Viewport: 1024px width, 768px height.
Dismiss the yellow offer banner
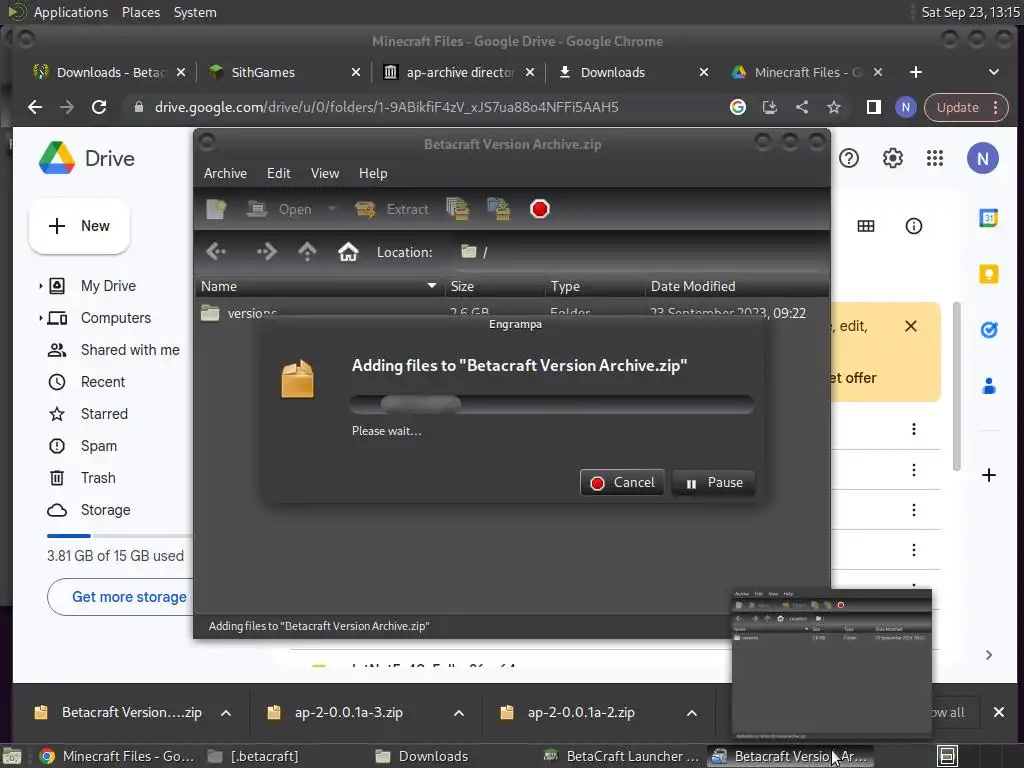tap(910, 326)
